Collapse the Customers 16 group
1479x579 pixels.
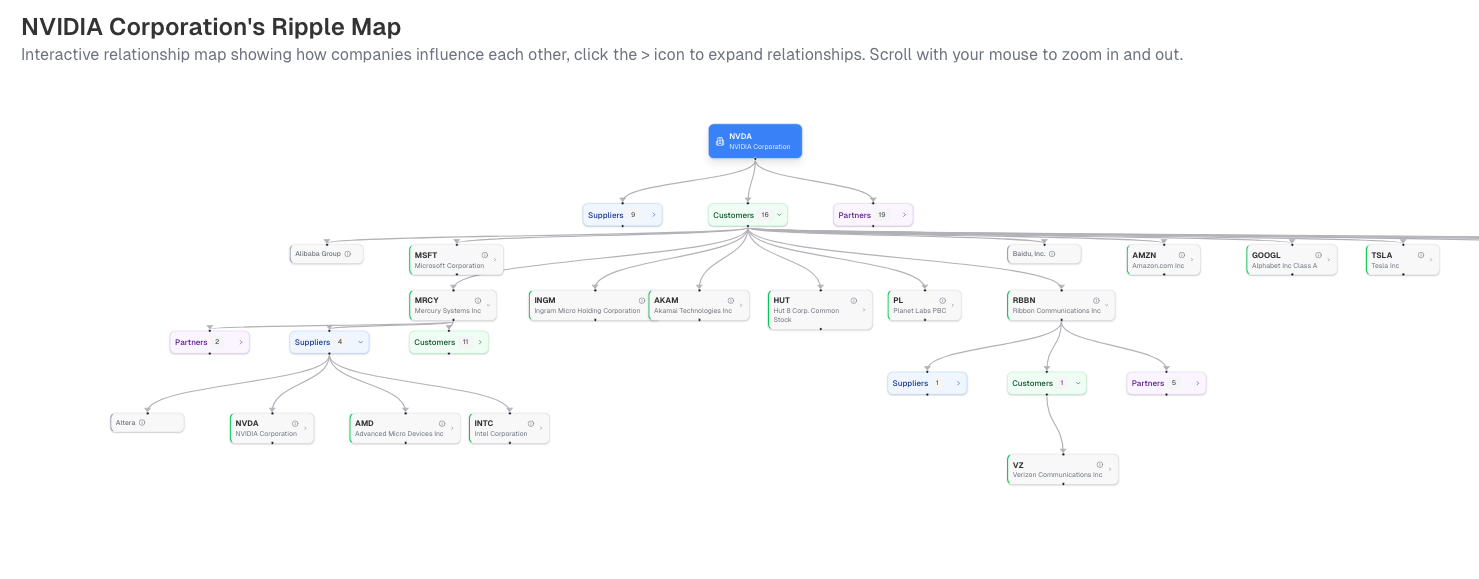tap(779, 215)
